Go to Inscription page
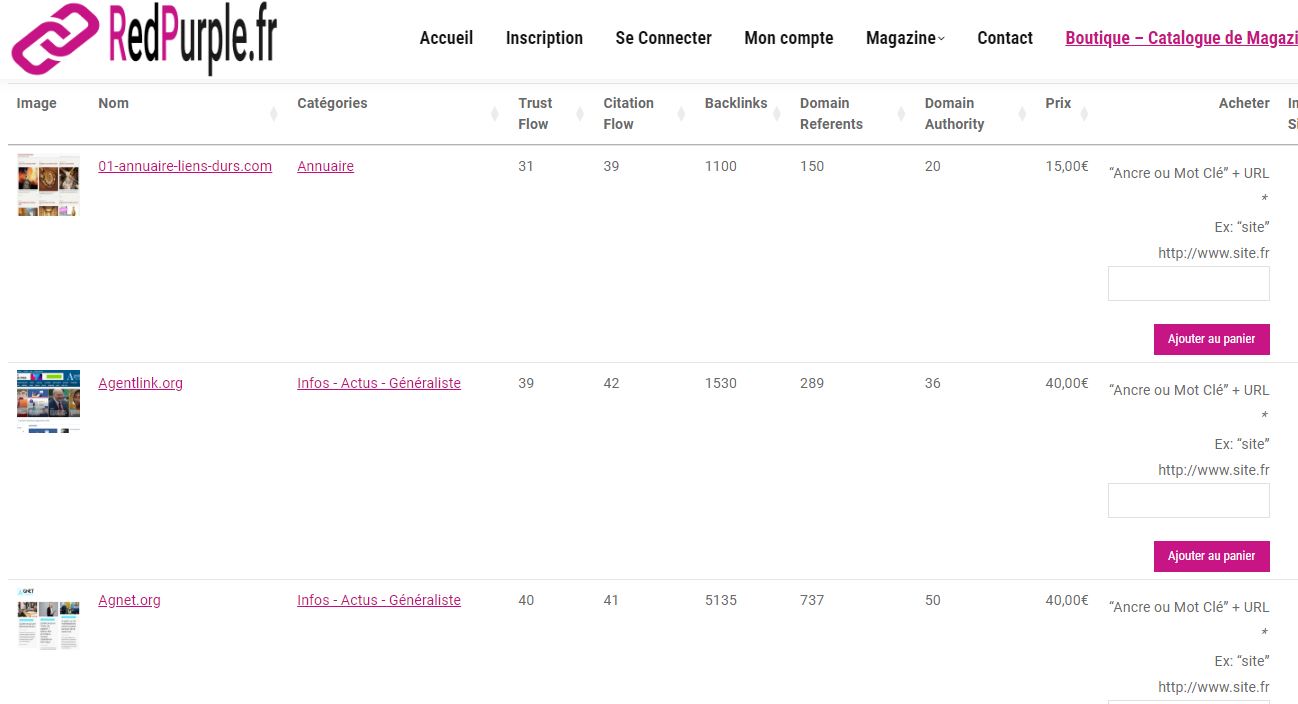 (x=544, y=38)
